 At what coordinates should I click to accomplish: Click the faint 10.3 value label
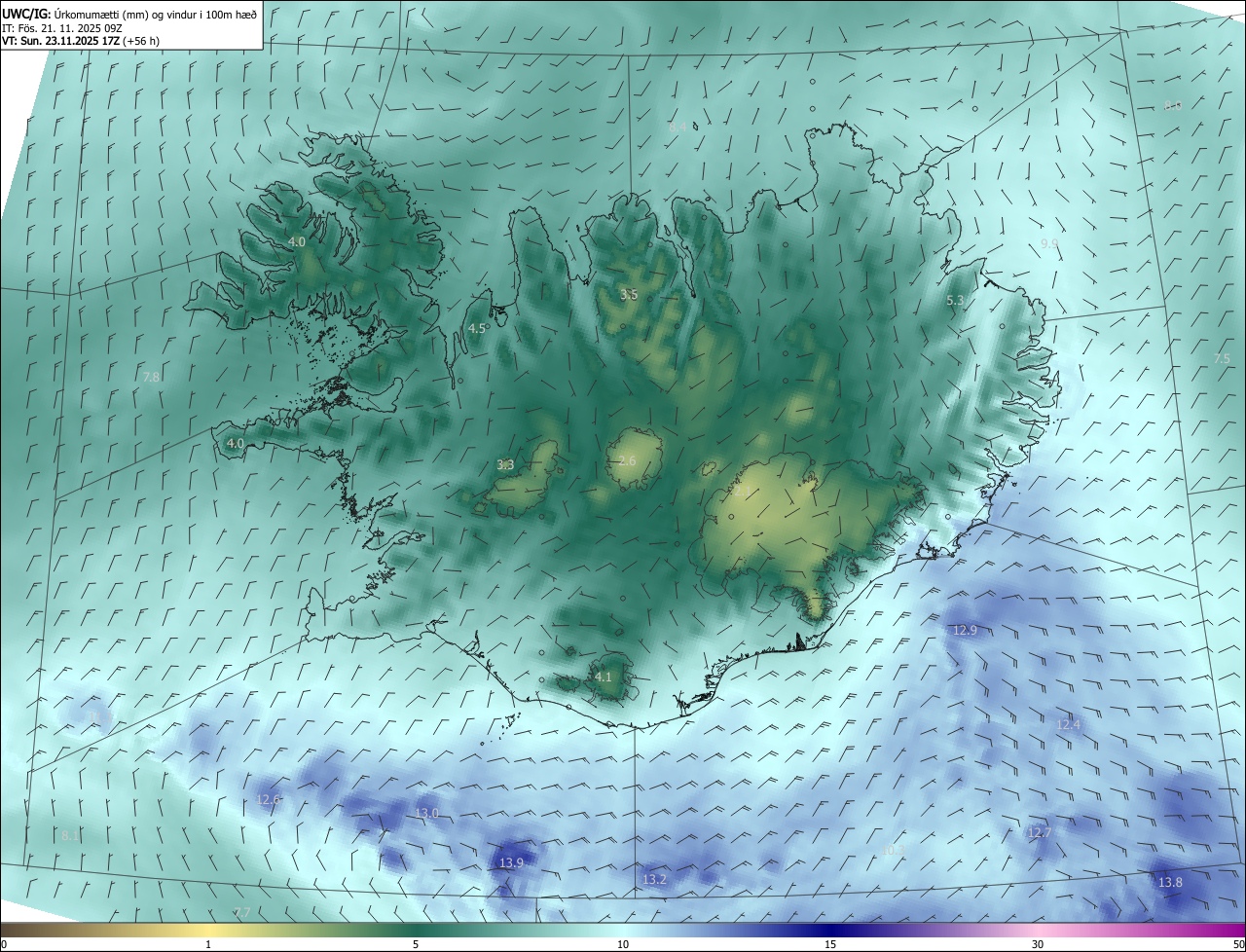pos(892,850)
